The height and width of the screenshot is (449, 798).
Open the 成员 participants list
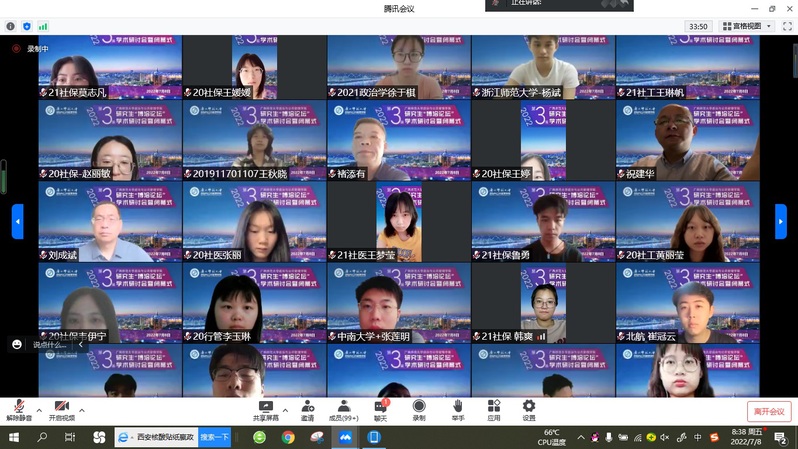(x=343, y=409)
